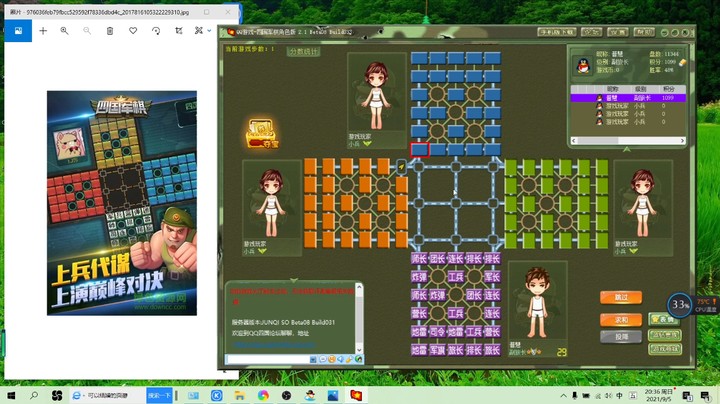Click the plus add-to icon in Photos
The image size is (720, 404).
(43, 31)
